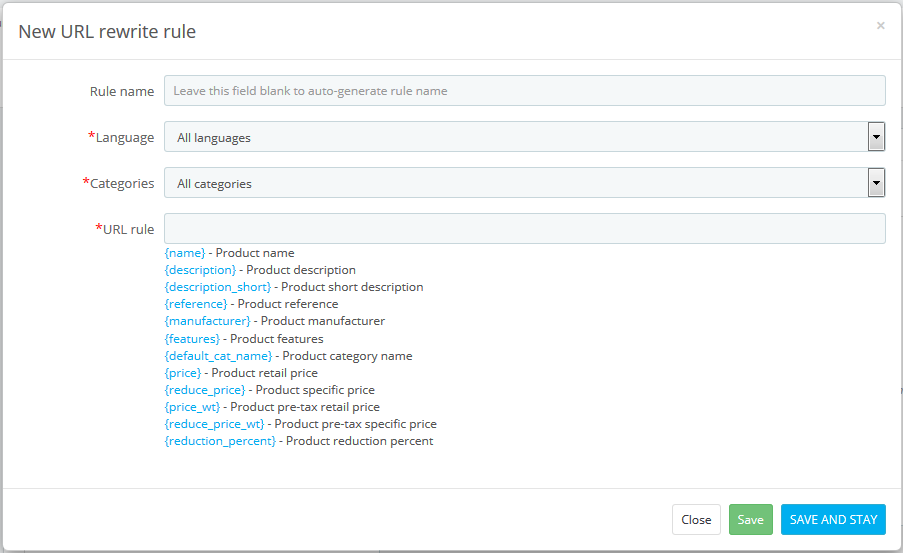Insert the {price_wt} placeholder
903x553 pixels.
point(192,407)
